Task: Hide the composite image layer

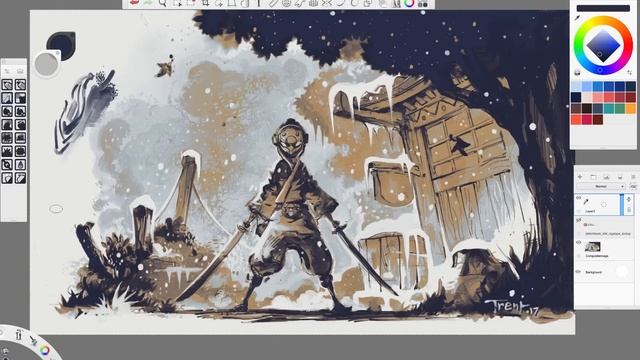Action: coord(578,242)
